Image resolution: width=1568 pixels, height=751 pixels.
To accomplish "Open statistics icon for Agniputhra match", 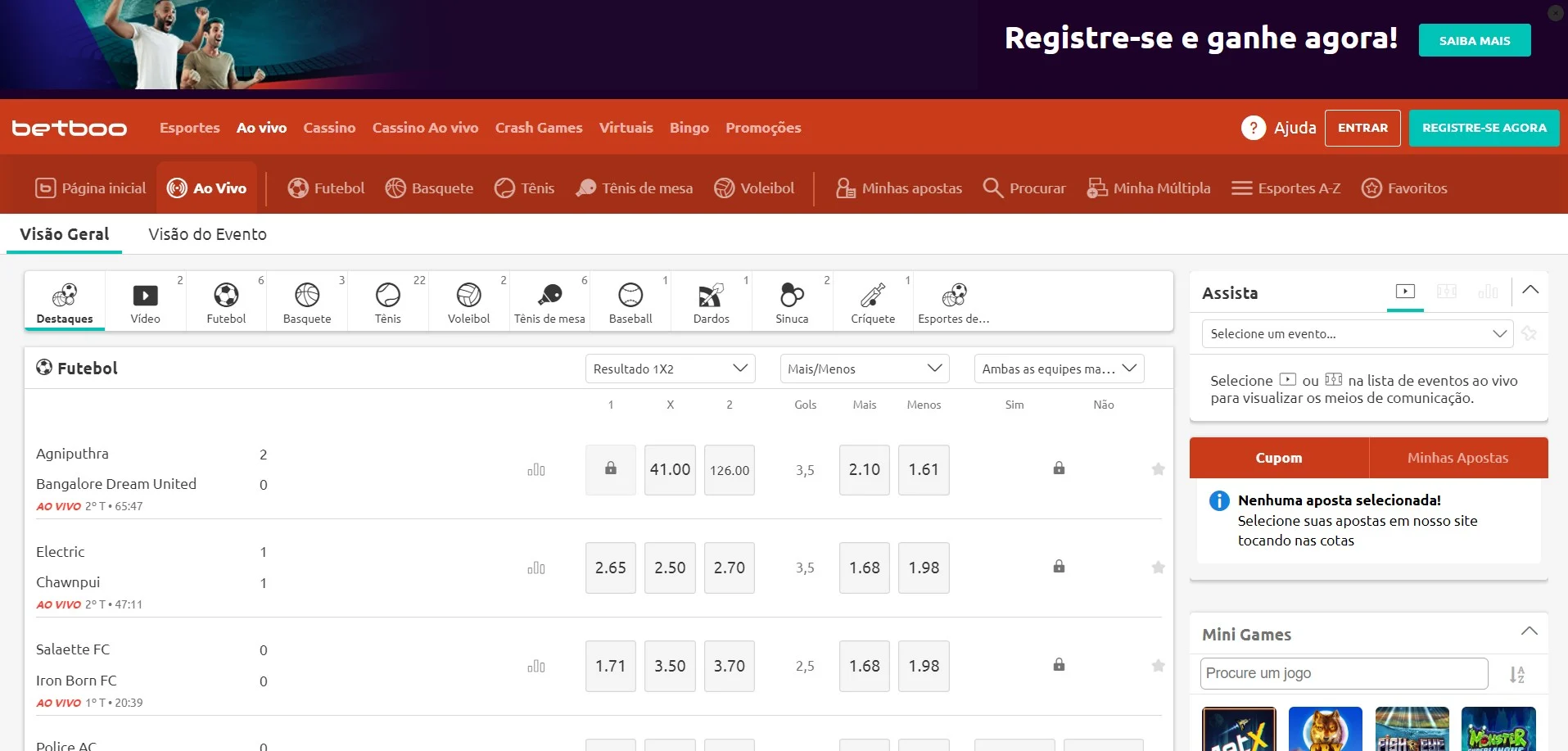I will click(x=536, y=469).
